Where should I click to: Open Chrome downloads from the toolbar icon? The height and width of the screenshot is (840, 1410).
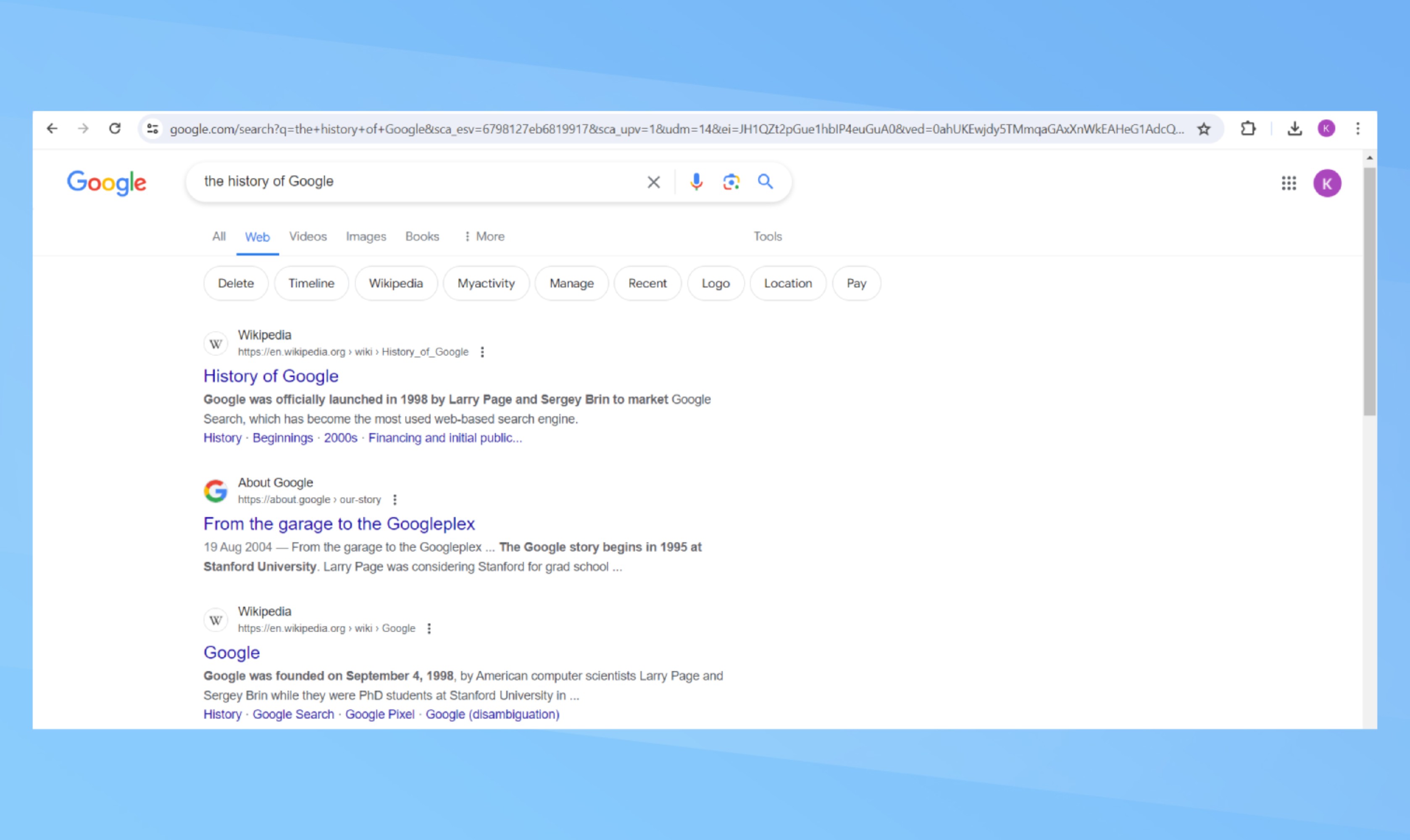[x=1294, y=129]
